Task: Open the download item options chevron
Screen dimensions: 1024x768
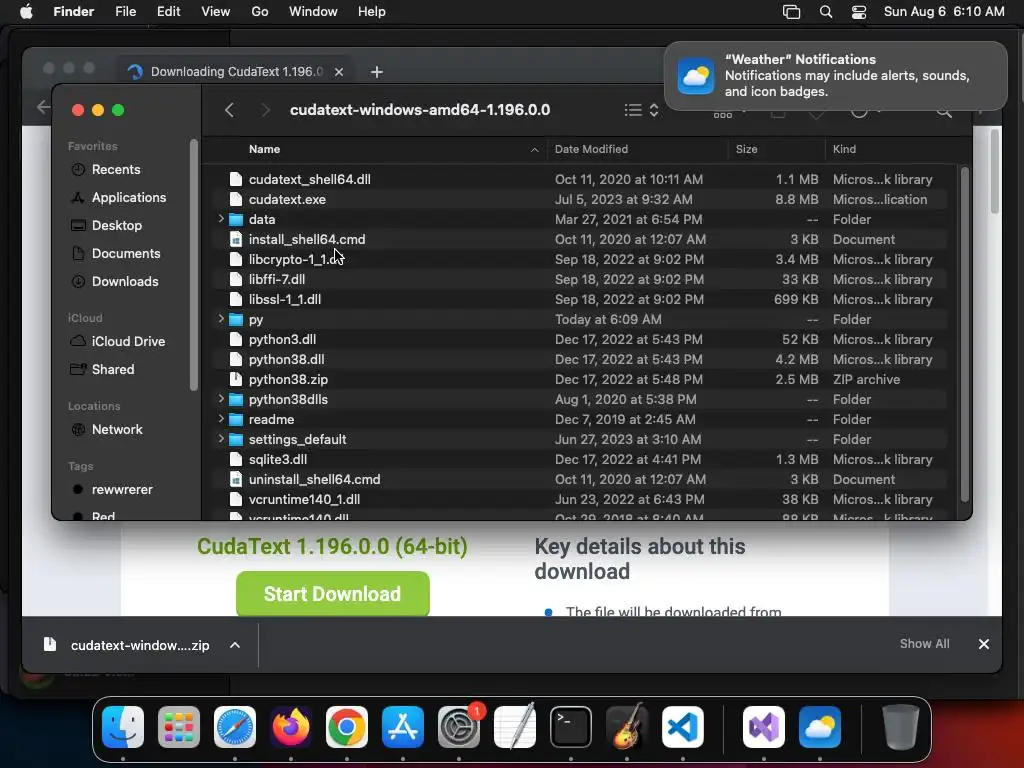Action: tap(235, 645)
